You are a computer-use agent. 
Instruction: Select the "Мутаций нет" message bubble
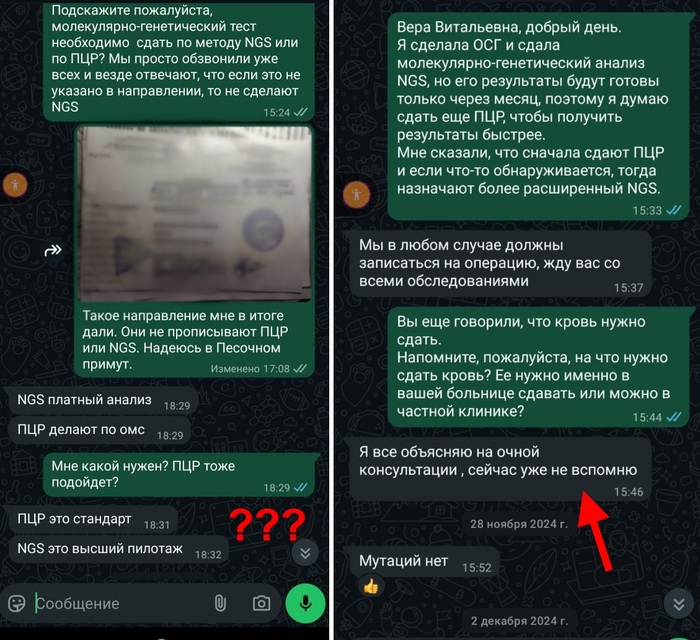[x=424, y=562]
